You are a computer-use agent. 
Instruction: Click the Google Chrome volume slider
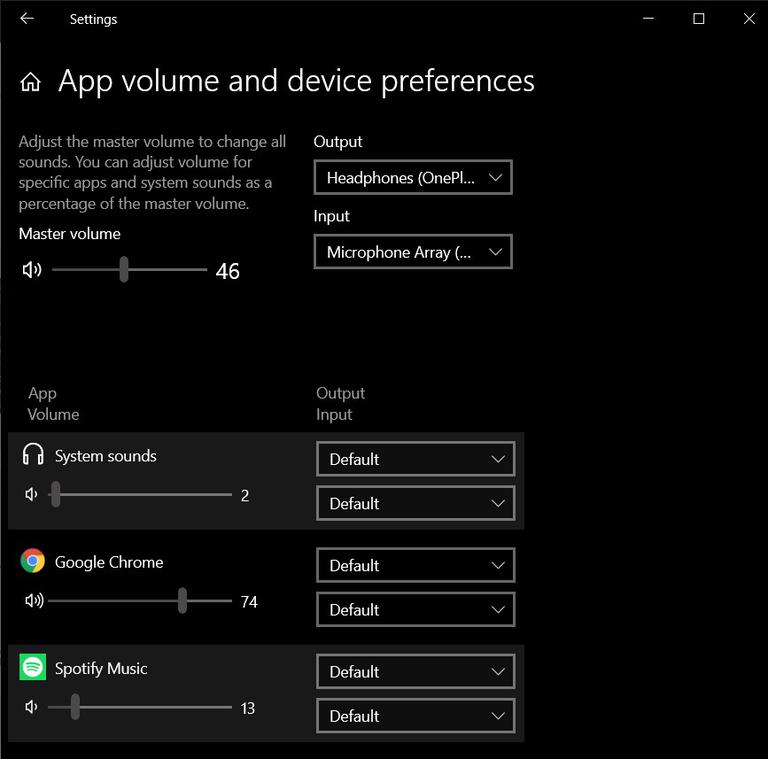[x=139, y=601]
